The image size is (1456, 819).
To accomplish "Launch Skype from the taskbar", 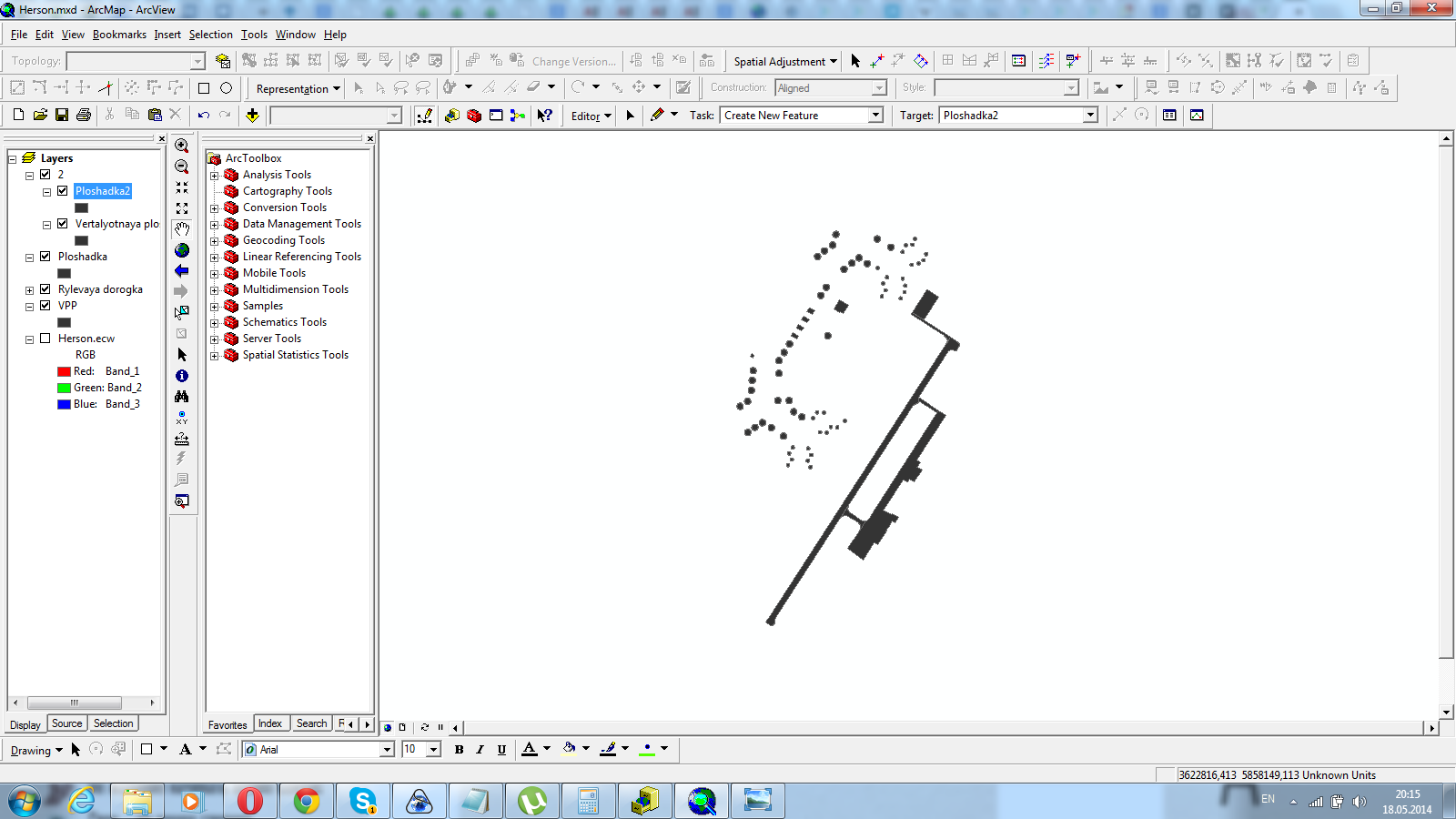I will click(363, 801).
